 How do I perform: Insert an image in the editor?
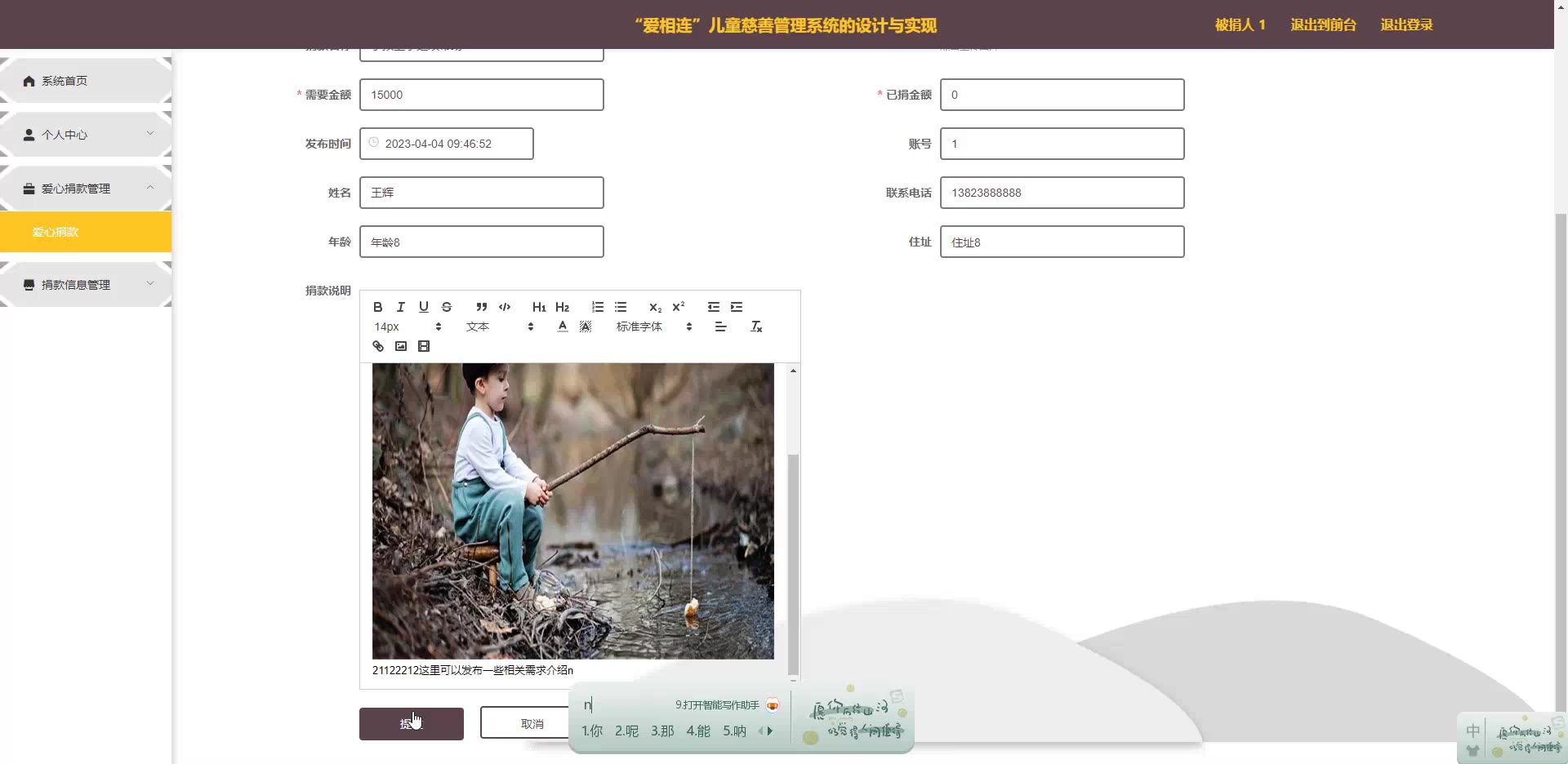(401, 346)
